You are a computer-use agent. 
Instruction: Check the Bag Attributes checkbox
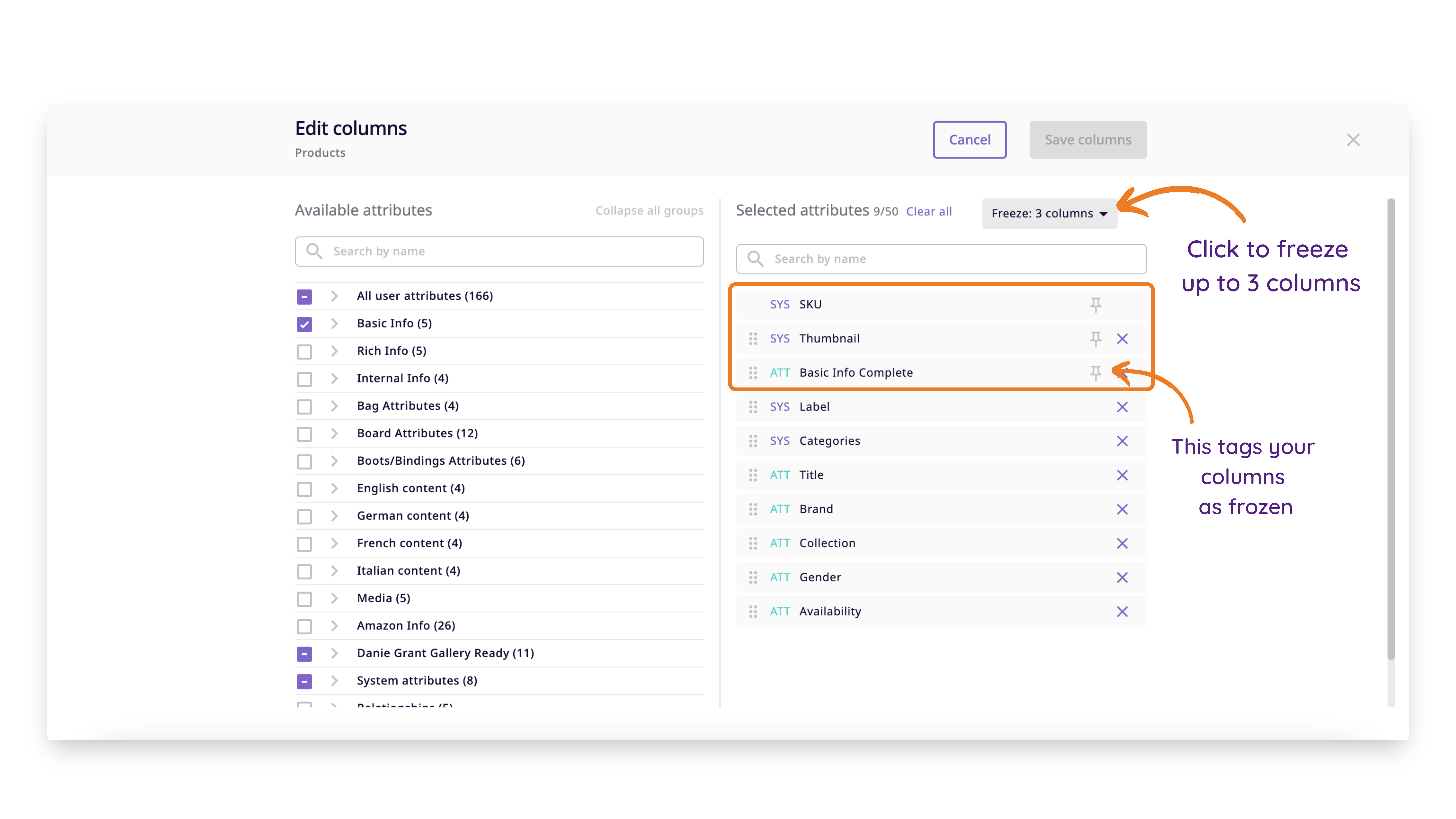pos(304,406)
